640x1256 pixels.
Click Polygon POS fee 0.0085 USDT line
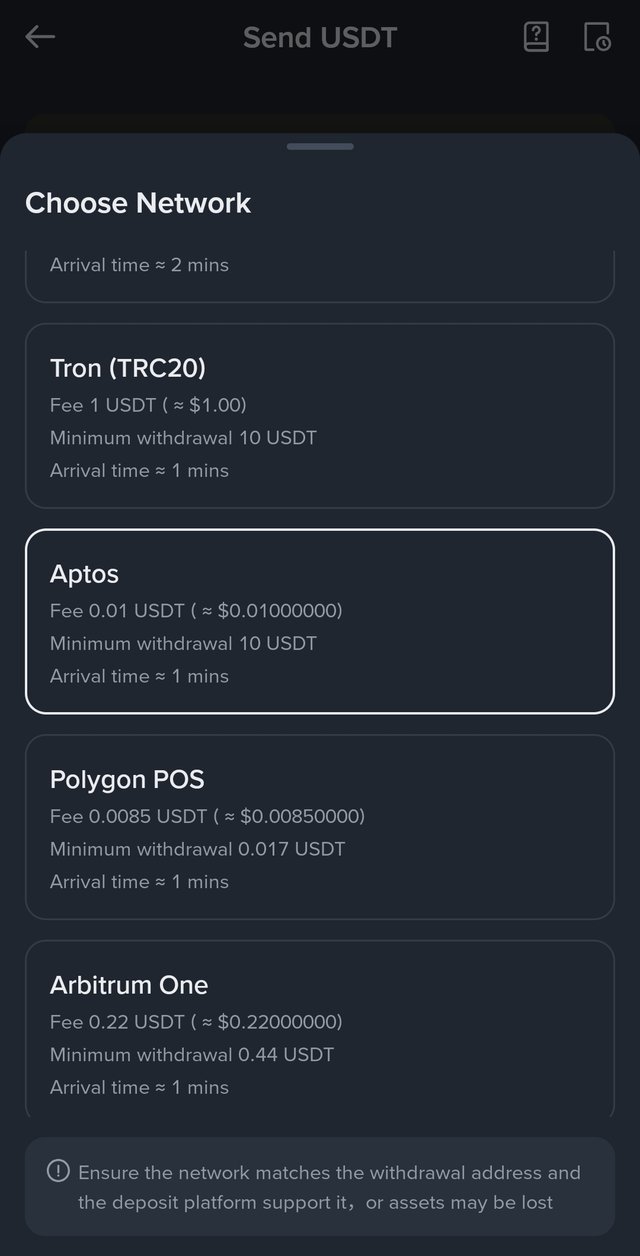tap(207, 816)
